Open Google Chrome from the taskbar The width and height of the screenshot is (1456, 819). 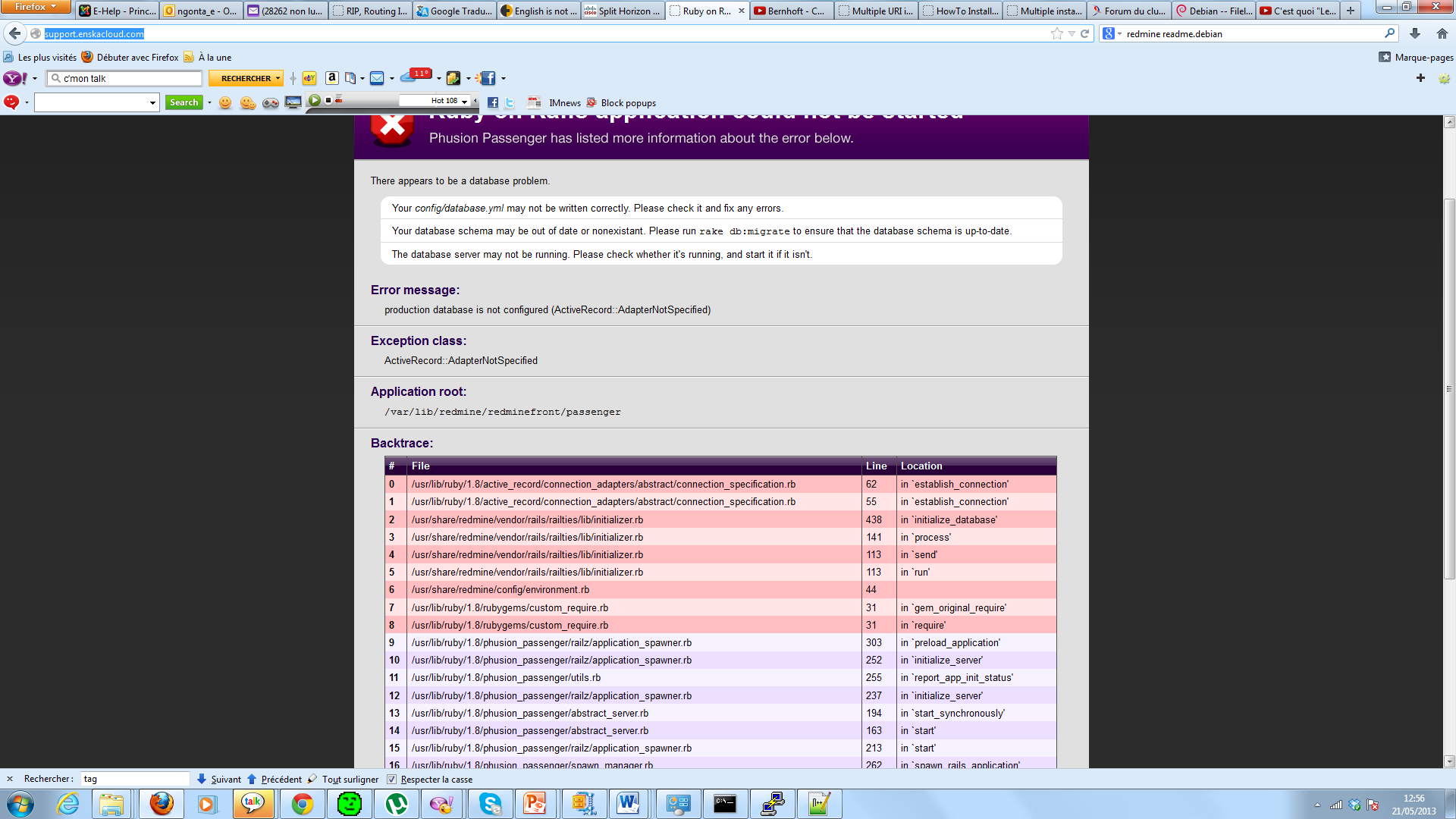click(302, 804)
